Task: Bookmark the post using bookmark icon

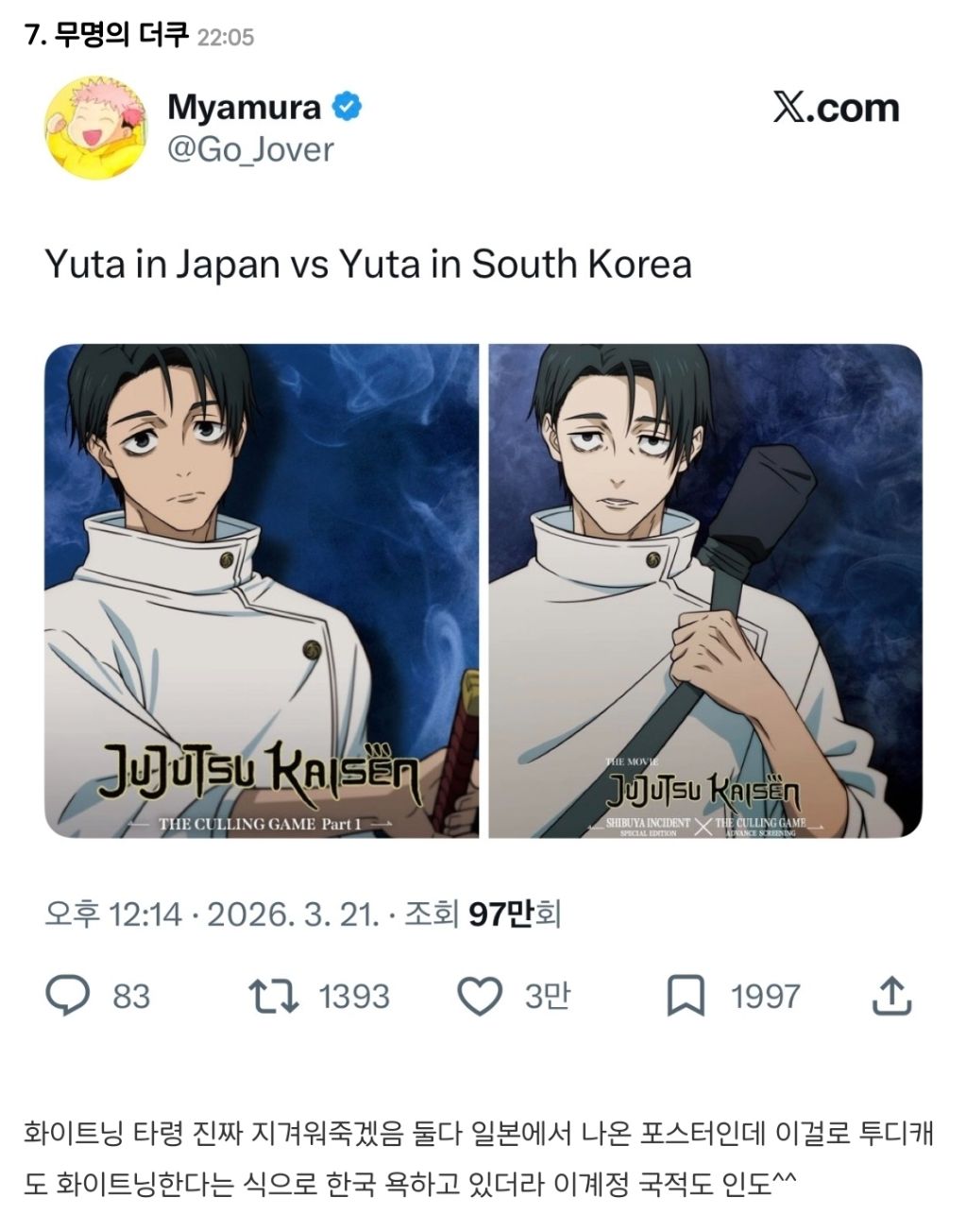Action: coord(686,996)
